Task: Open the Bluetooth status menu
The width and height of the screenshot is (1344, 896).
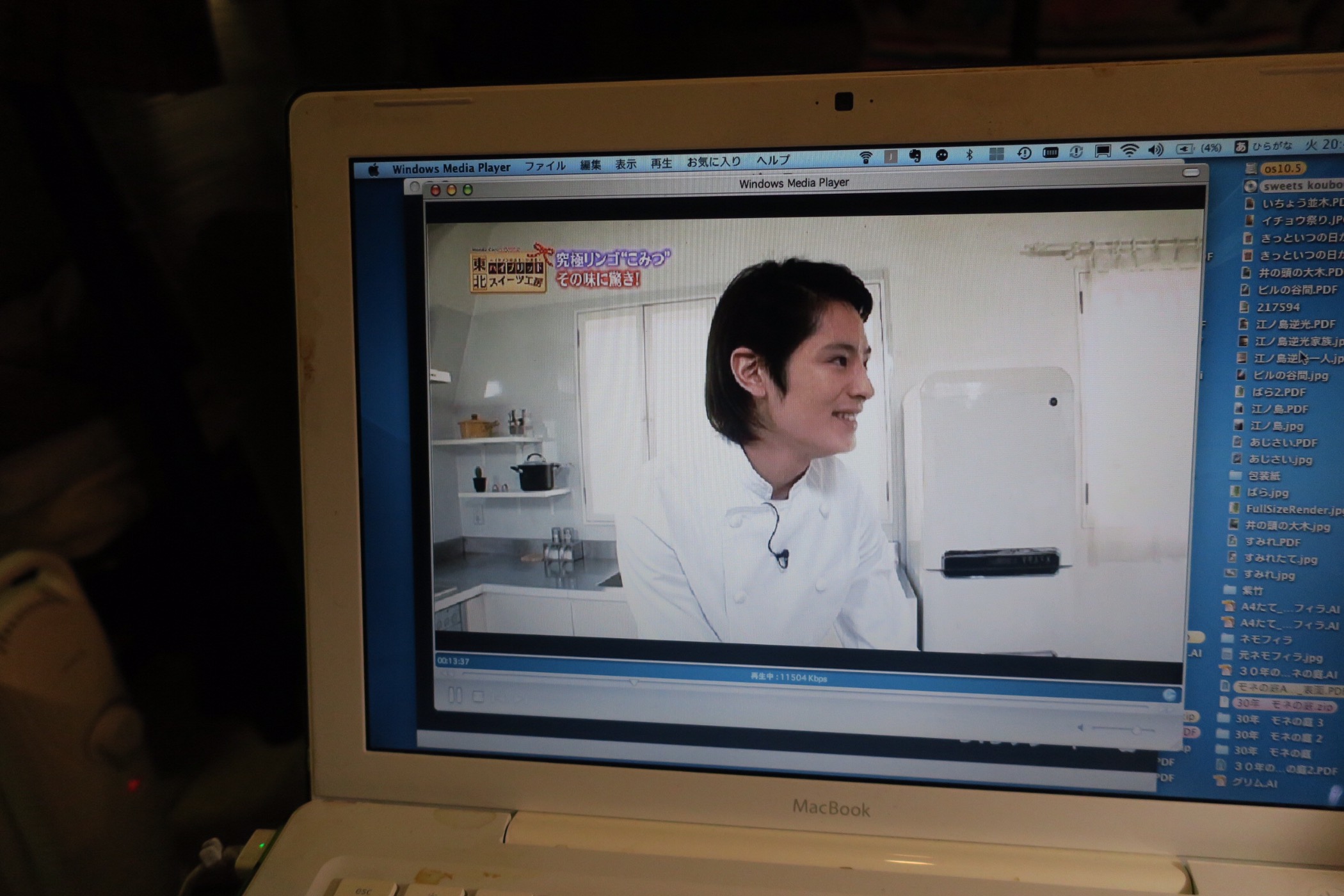Action: (969, 154)
